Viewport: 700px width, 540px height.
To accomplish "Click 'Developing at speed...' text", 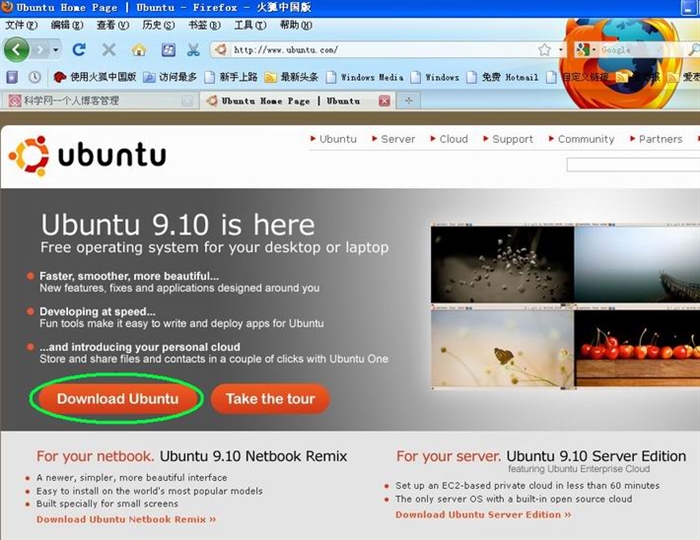I will click(97, 312).
